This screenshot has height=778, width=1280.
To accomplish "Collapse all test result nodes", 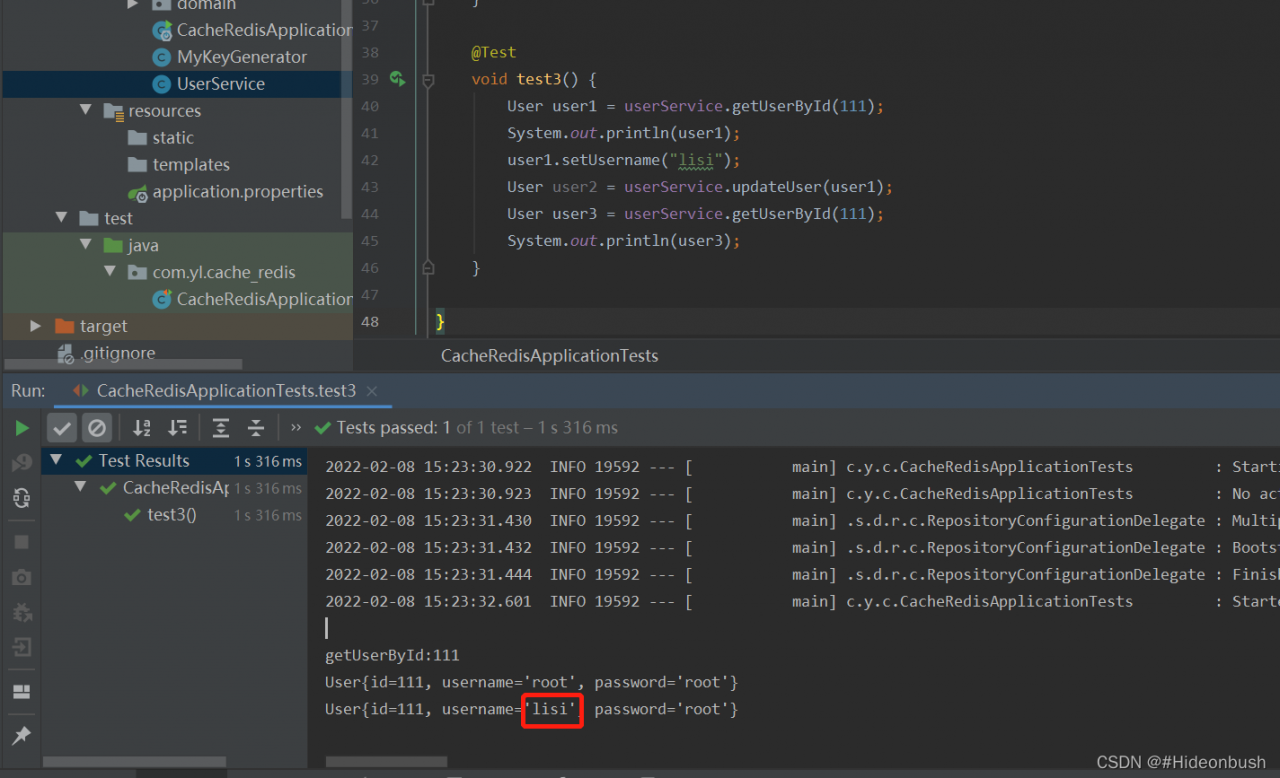I will click(x=256, y=428).
